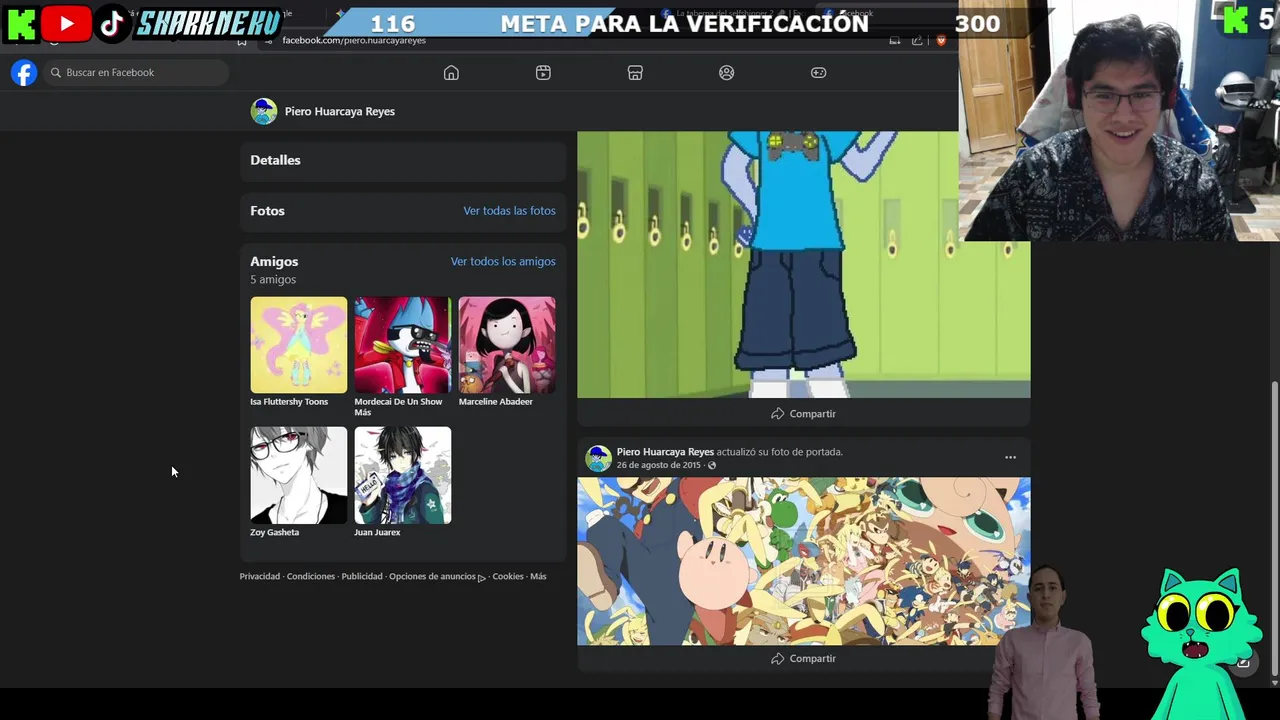The image size is (1280, 720).
Task: Open the Smash Bros cover photo image
Action: [x=803, y=561]
